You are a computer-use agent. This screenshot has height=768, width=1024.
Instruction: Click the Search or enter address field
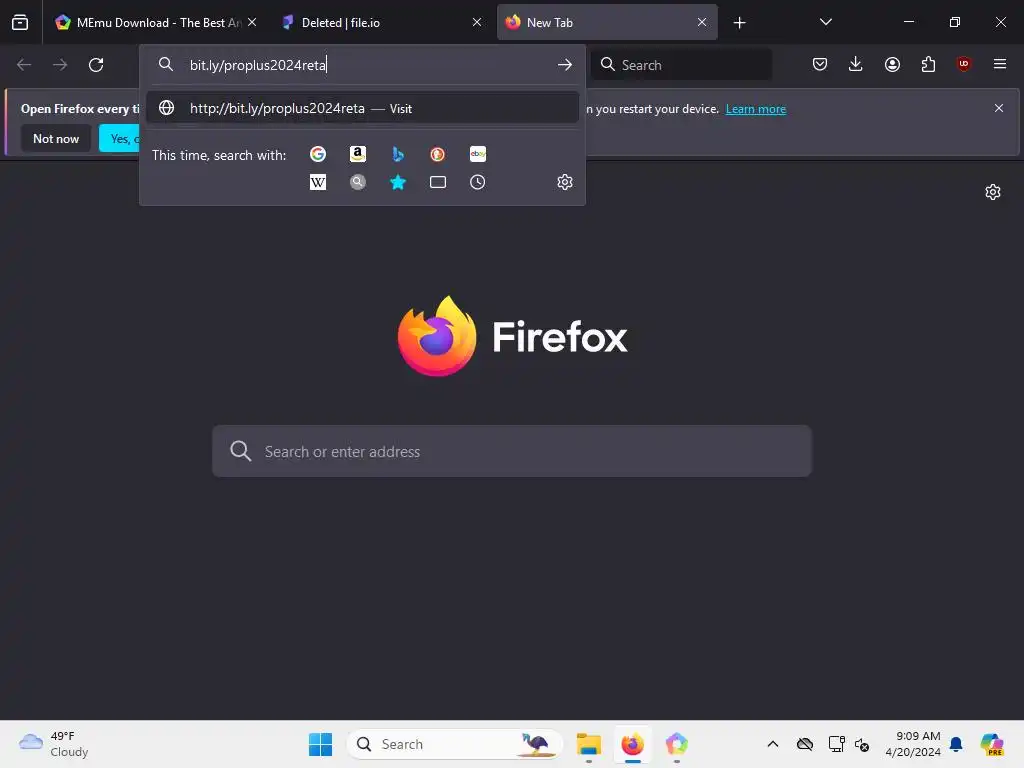click(x=512, y=451)
